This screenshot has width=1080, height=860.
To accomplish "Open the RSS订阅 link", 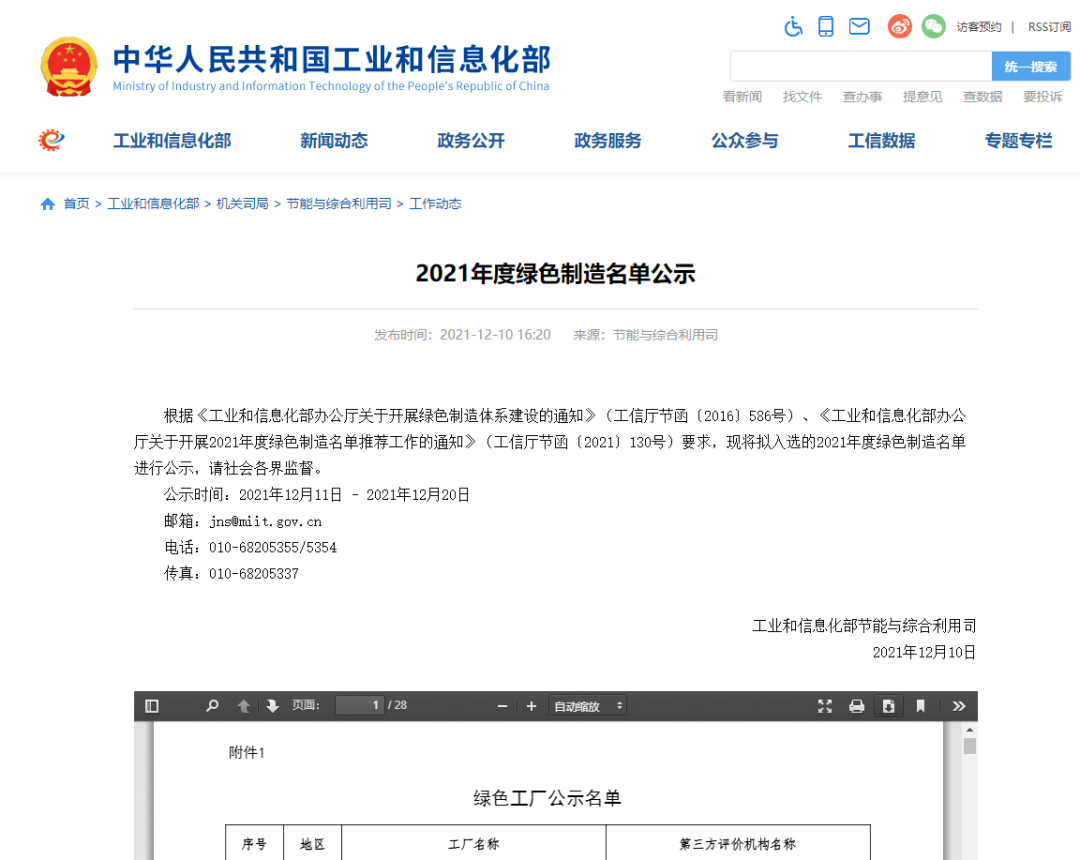I will point(1049,27).
